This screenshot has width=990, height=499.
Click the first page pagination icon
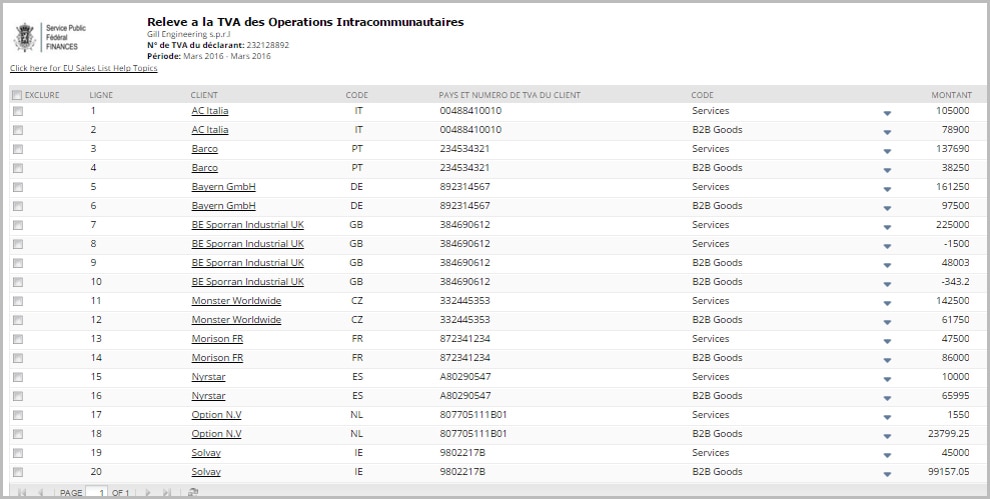22,492
